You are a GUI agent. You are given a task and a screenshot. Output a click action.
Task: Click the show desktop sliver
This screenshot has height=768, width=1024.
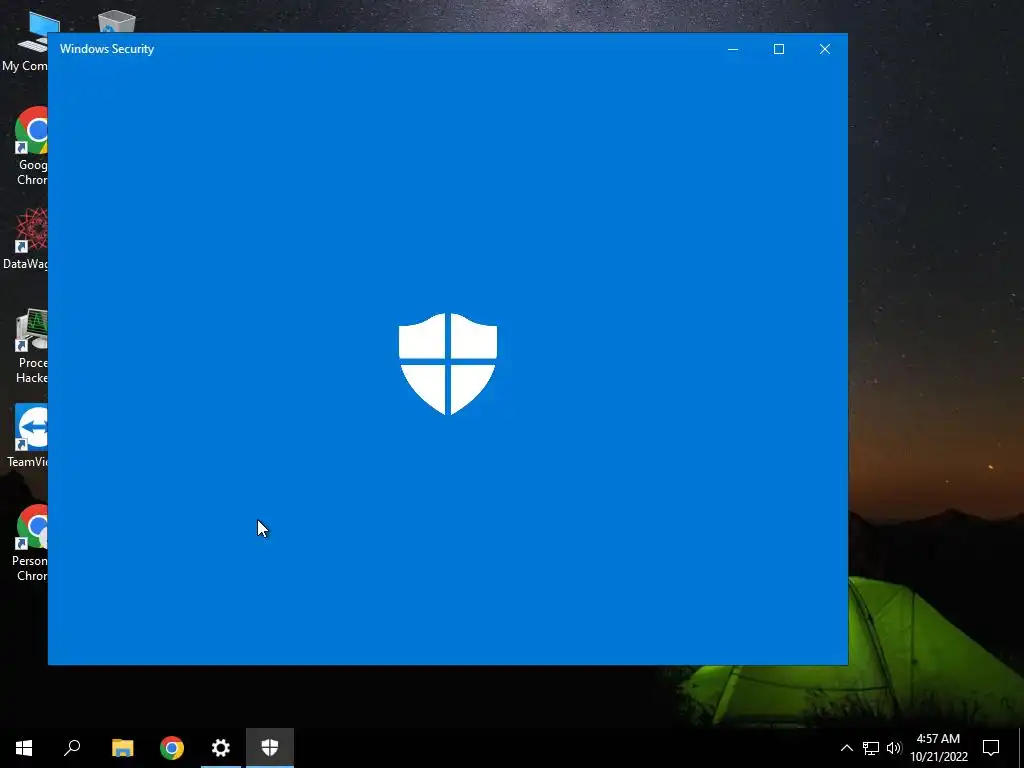click(x=1021, y=748)
